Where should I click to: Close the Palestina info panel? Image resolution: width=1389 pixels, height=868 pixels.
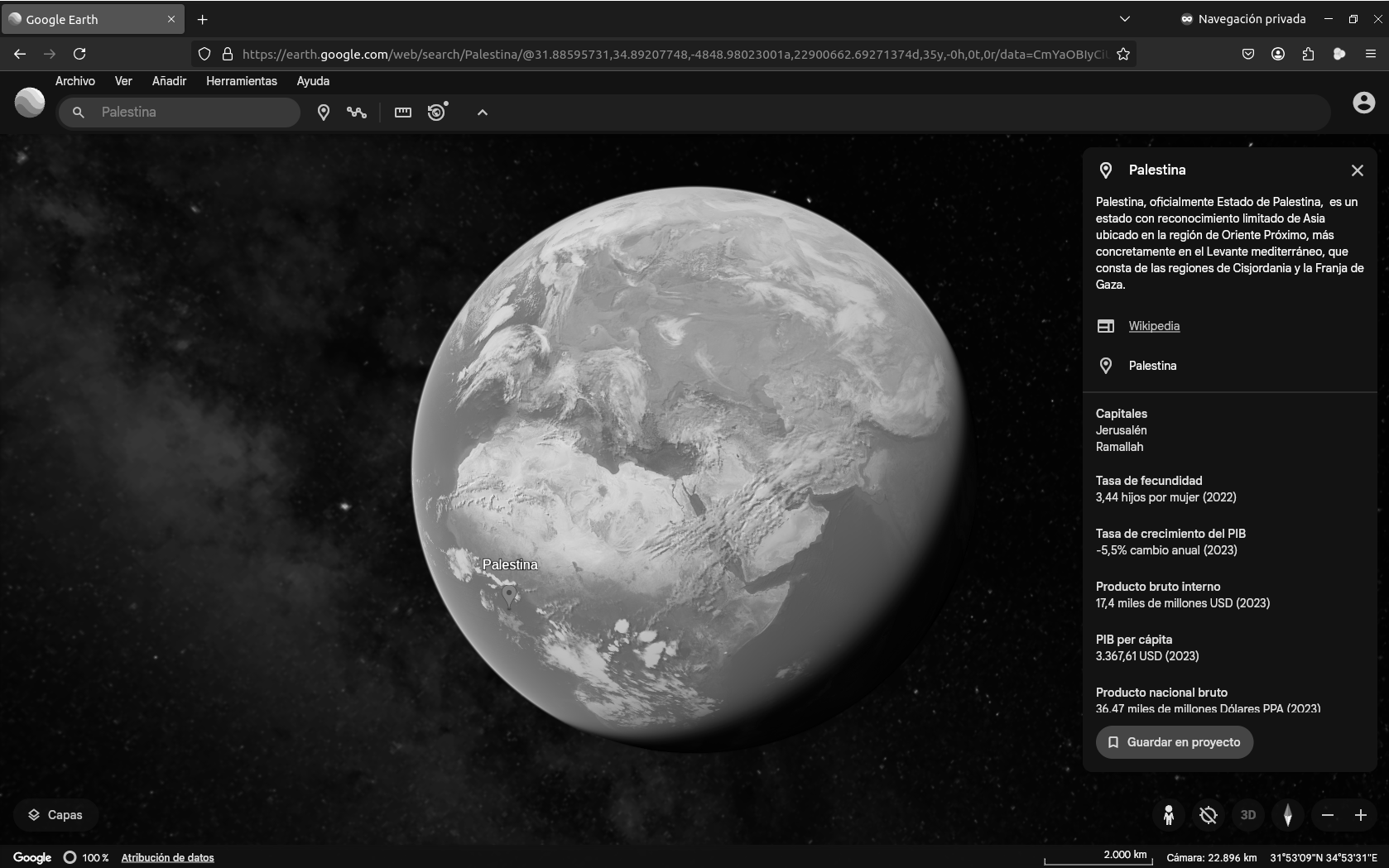1358,170
